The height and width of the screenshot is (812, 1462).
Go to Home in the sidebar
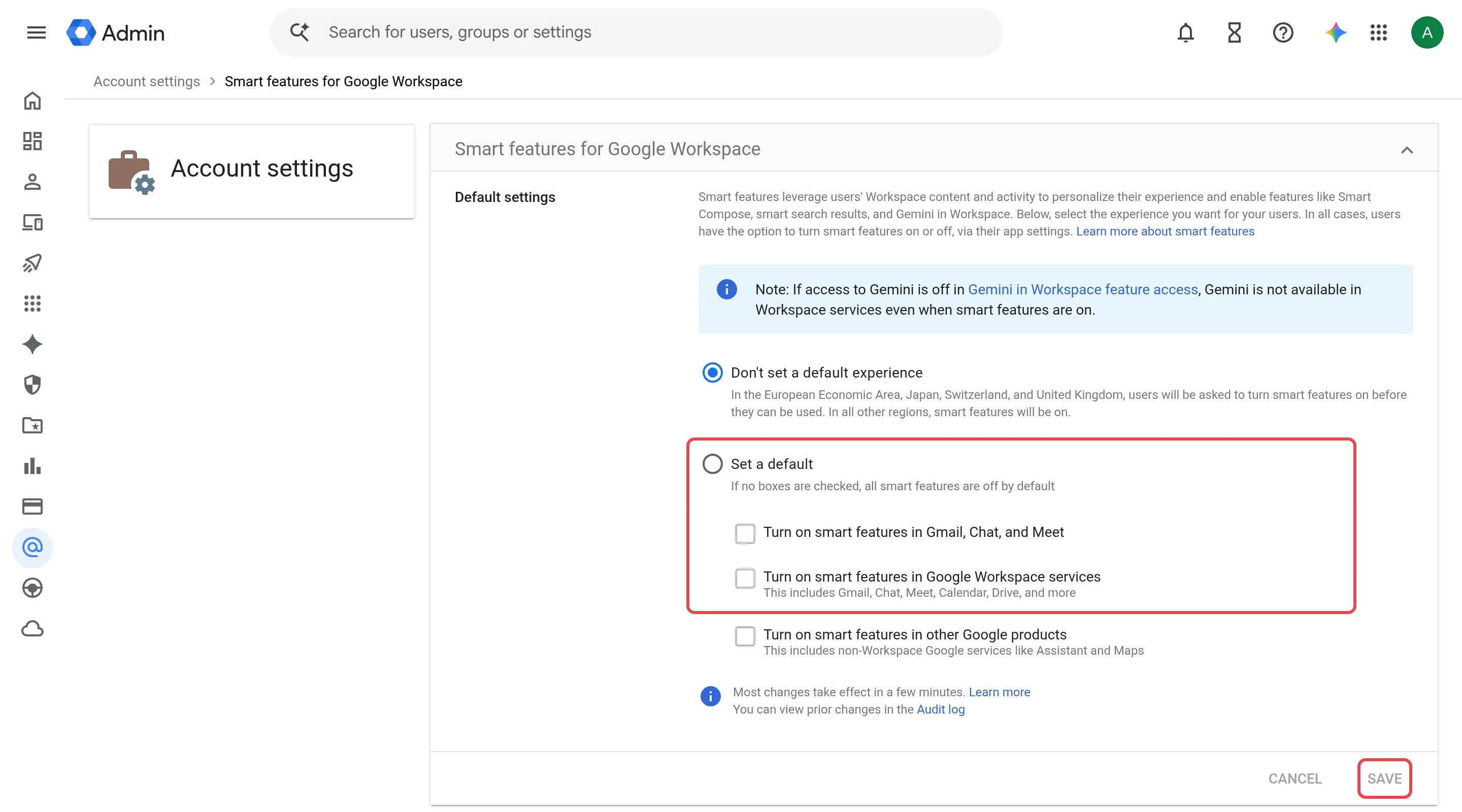point(32,100)
